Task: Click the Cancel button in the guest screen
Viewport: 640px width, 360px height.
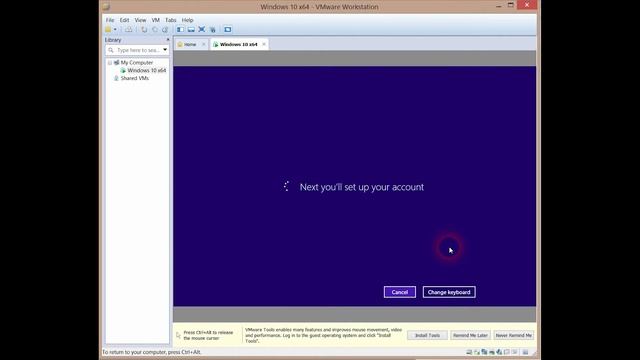Action: 400,292
